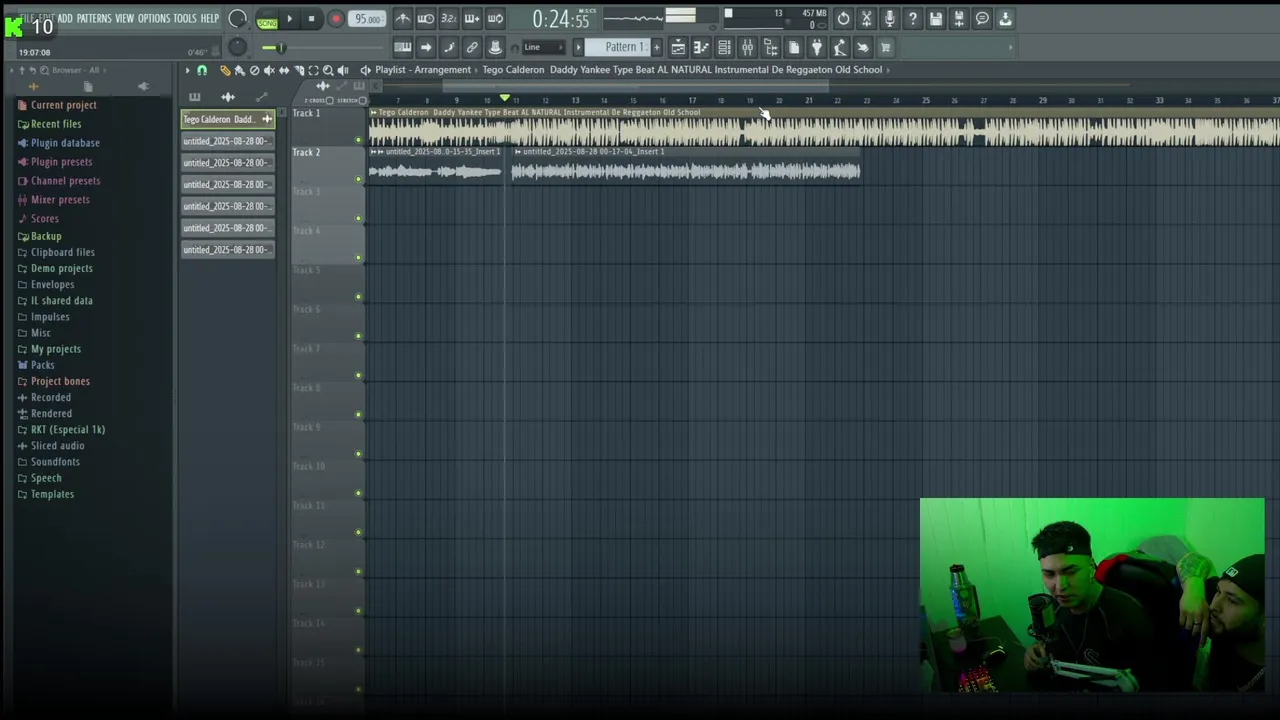Viewport: 1280px width, 720px height.
Task: Open the project picker pages icon
Action: (x=793, y=47)
